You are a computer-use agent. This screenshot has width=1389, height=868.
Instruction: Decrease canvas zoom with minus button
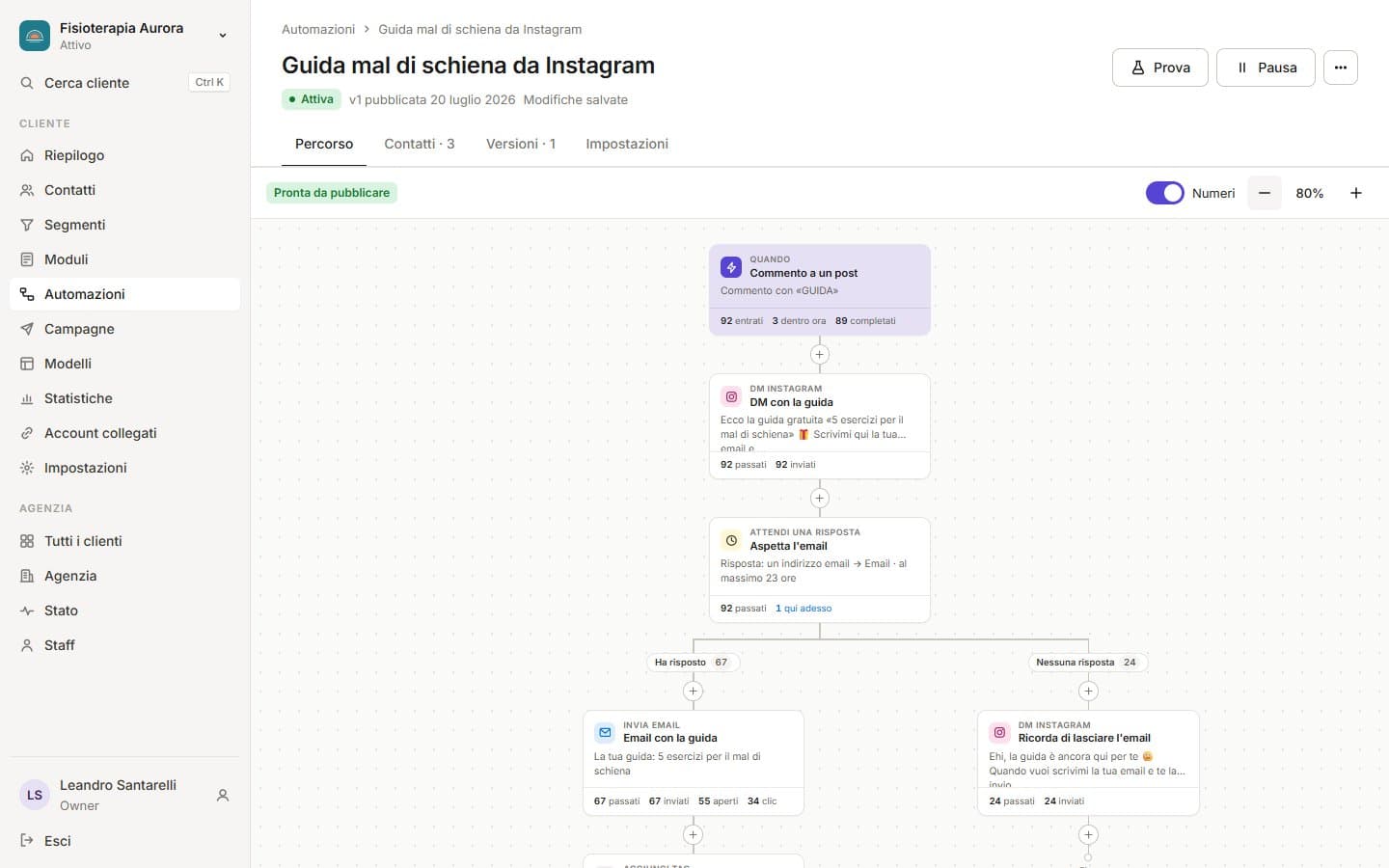[x=1265, y=193]
